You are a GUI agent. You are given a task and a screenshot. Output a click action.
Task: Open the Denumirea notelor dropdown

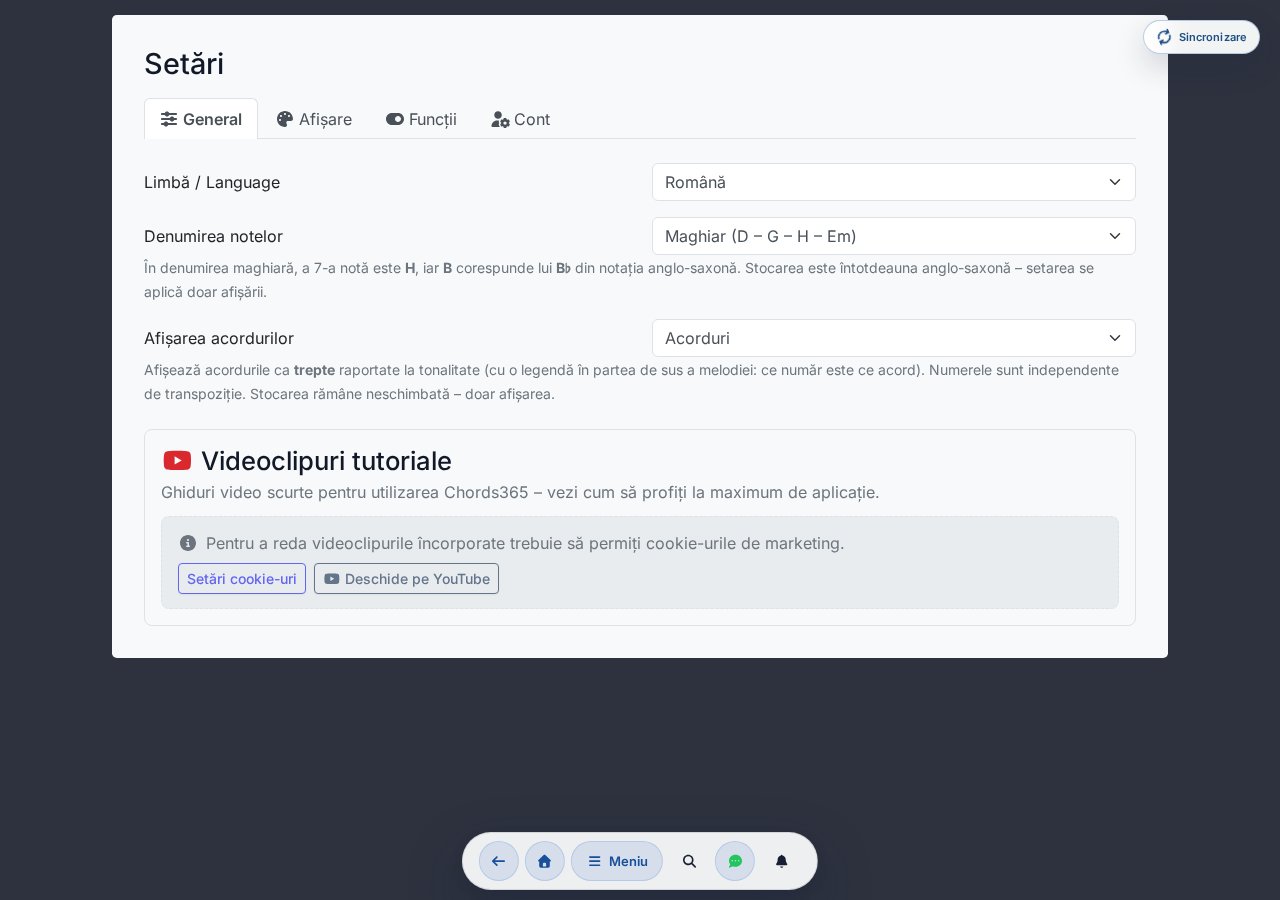click(894, 236)
